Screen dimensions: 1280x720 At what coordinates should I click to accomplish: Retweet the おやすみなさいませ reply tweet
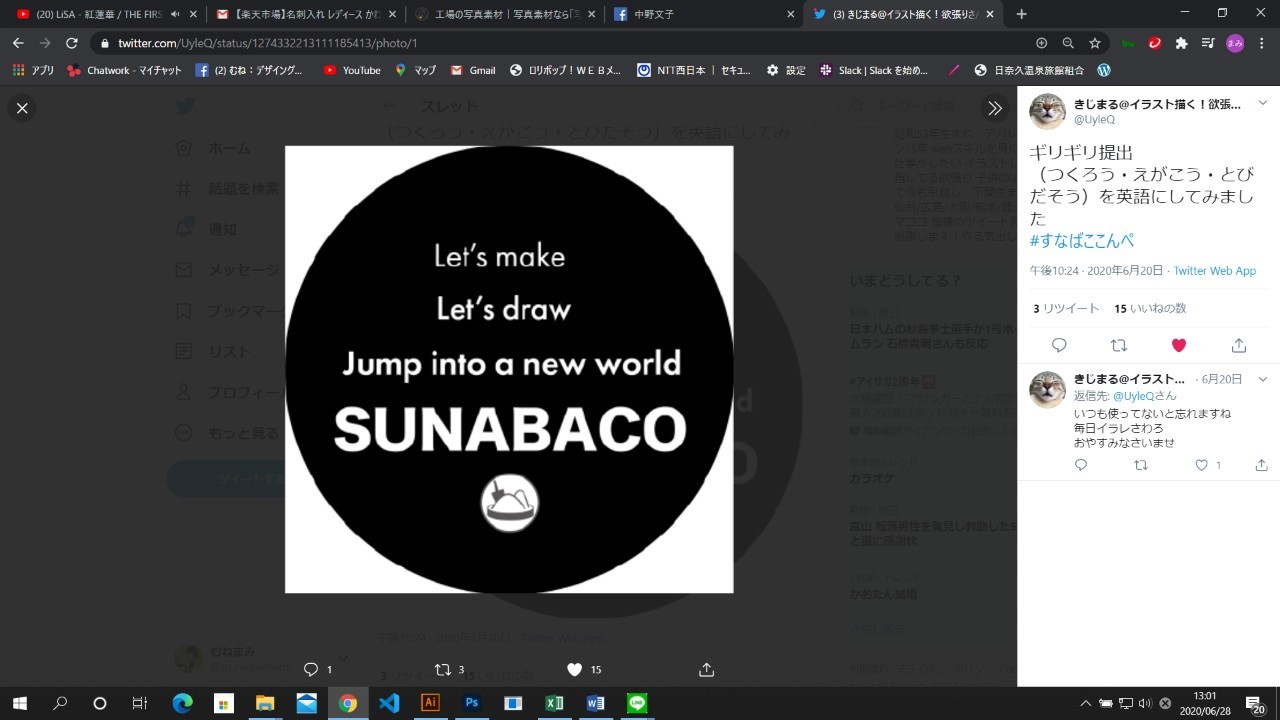(1141, 465)
